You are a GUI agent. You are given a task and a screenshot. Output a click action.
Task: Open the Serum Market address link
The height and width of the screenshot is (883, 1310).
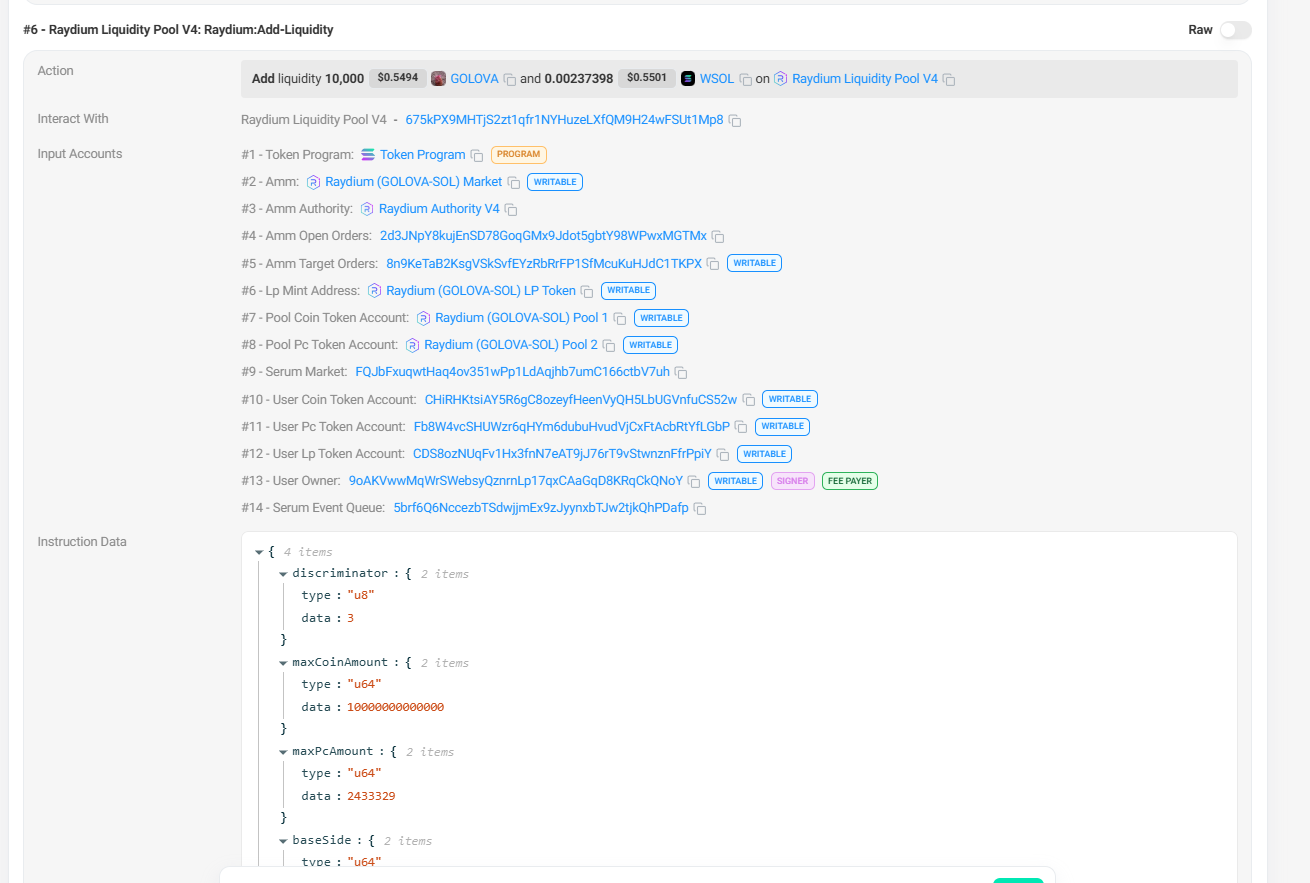513,372
